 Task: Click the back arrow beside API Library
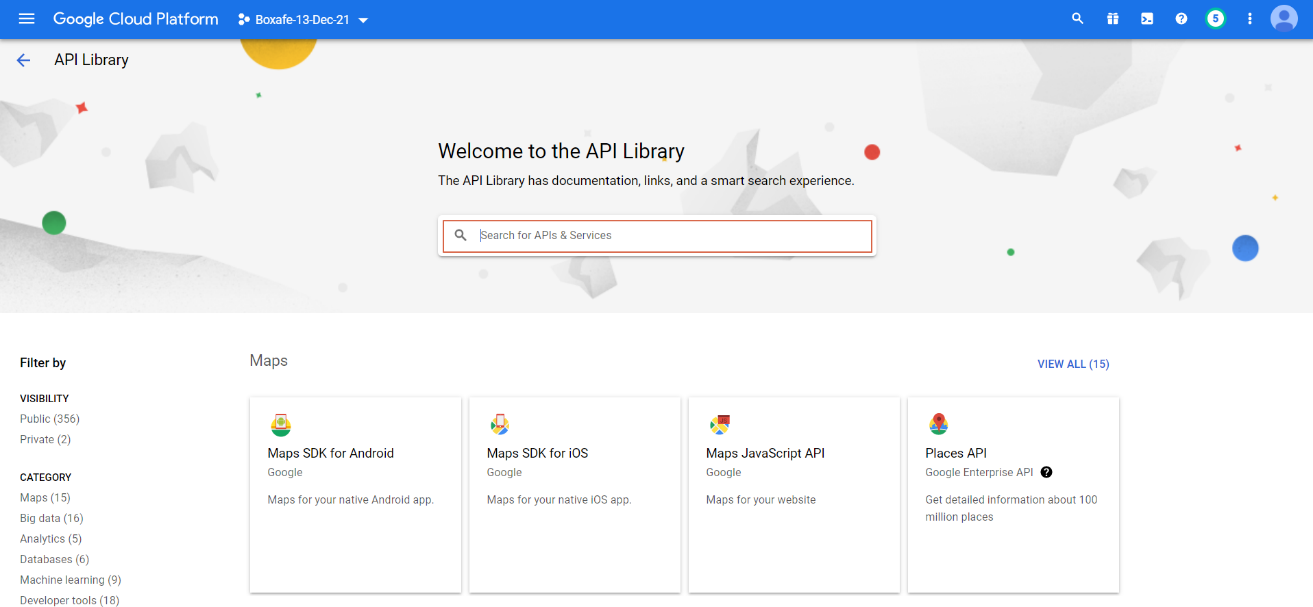pyautogui.click(x=24, y=60)
